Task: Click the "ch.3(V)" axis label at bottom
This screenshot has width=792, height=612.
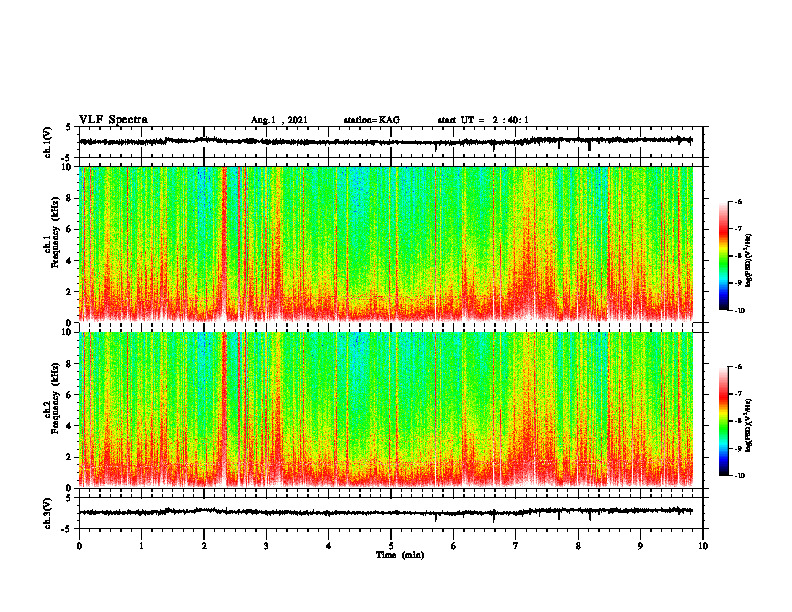Action: tap(48, 513)
